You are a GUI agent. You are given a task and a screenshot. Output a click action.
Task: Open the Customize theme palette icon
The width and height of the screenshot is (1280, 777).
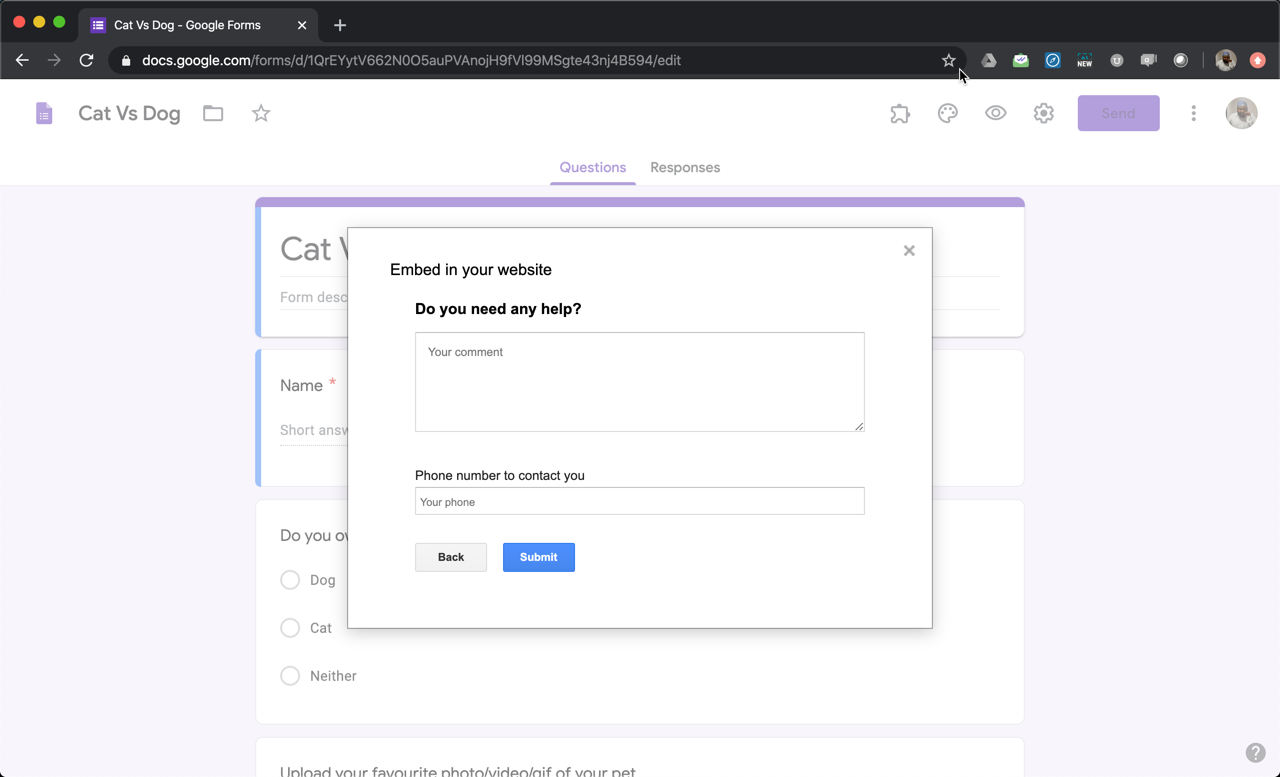point(947,113)
